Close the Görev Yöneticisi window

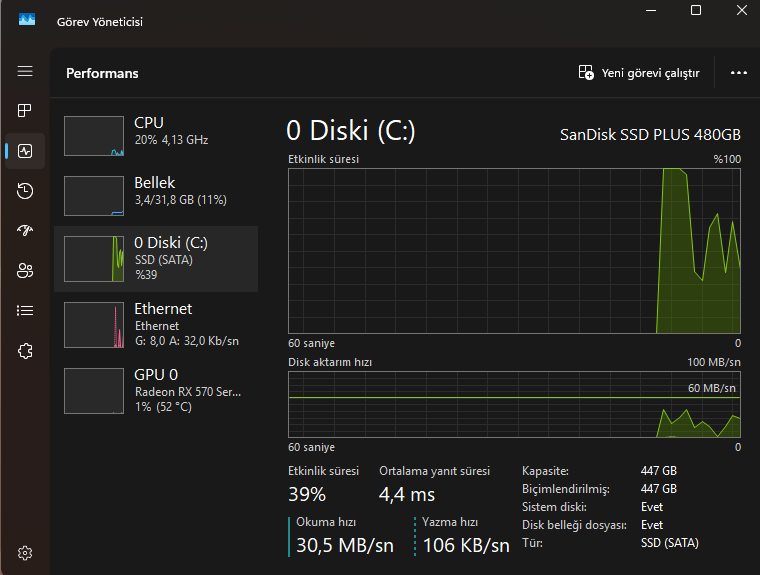coord(742,10)
